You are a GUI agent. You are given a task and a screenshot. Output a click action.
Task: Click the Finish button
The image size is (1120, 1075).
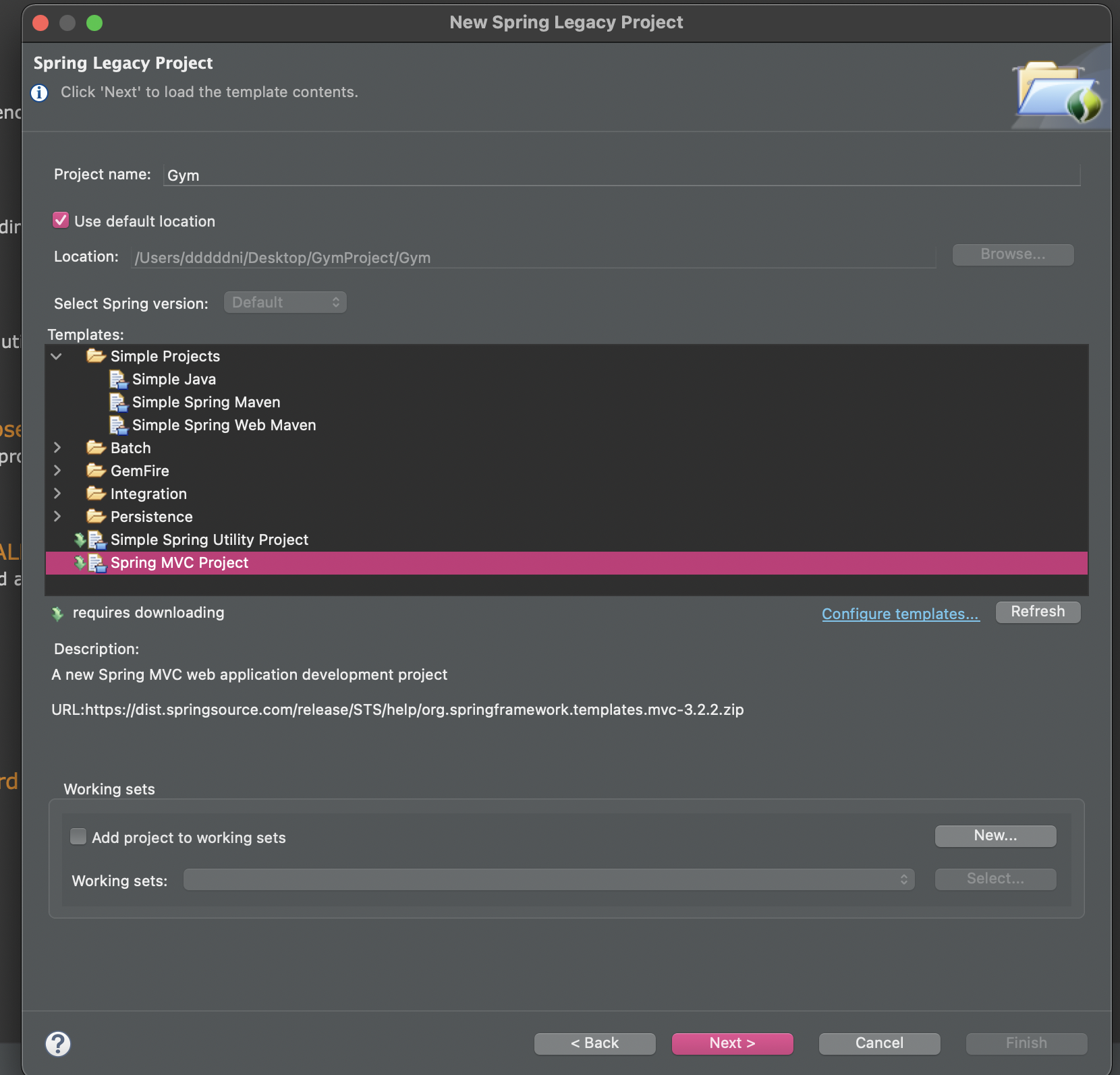[x=1027, y=1043]
